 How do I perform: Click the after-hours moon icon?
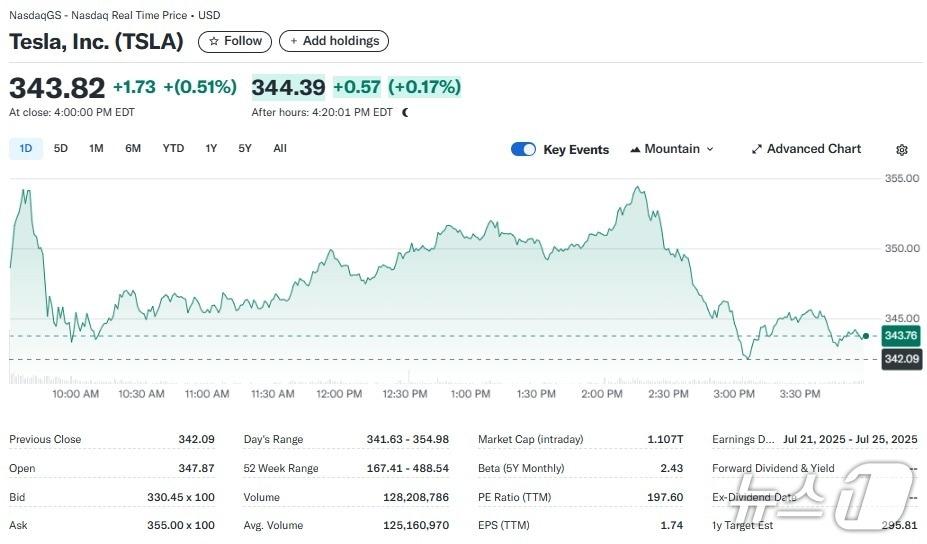coord(405,112)
